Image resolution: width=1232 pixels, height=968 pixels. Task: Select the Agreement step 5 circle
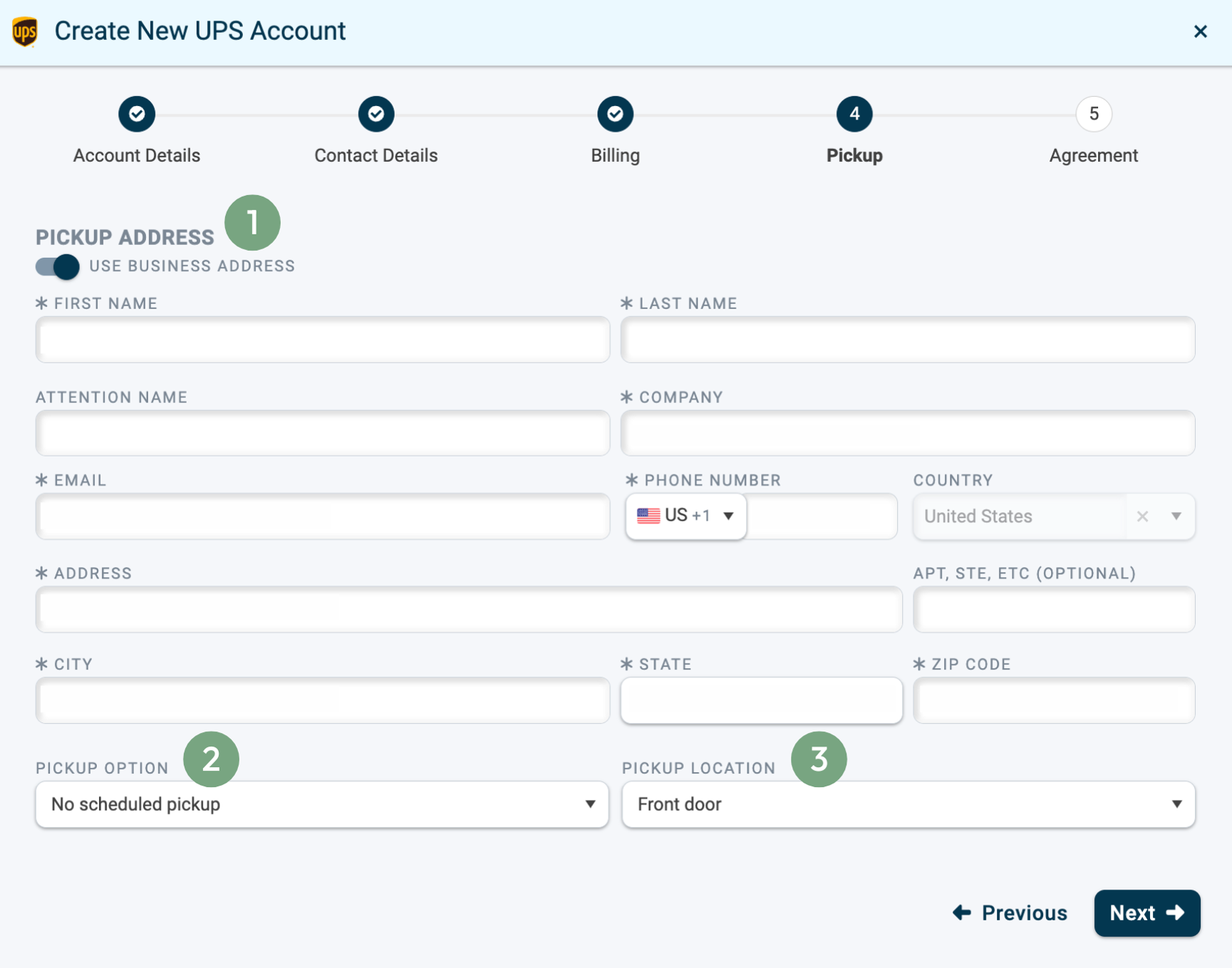pyautogui.click(x=1093, y=114)
